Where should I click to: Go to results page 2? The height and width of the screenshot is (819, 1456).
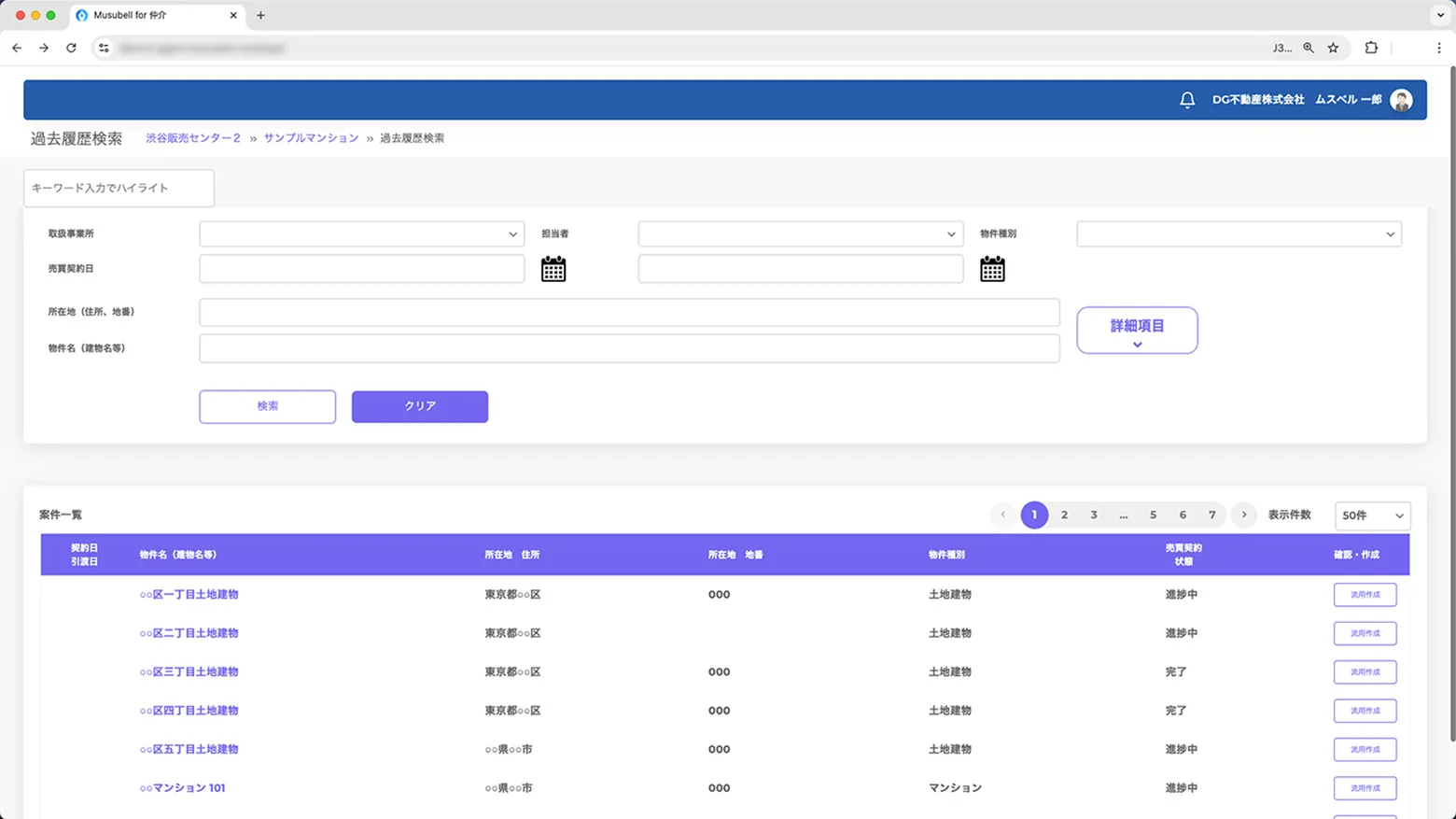(1064, 515)
